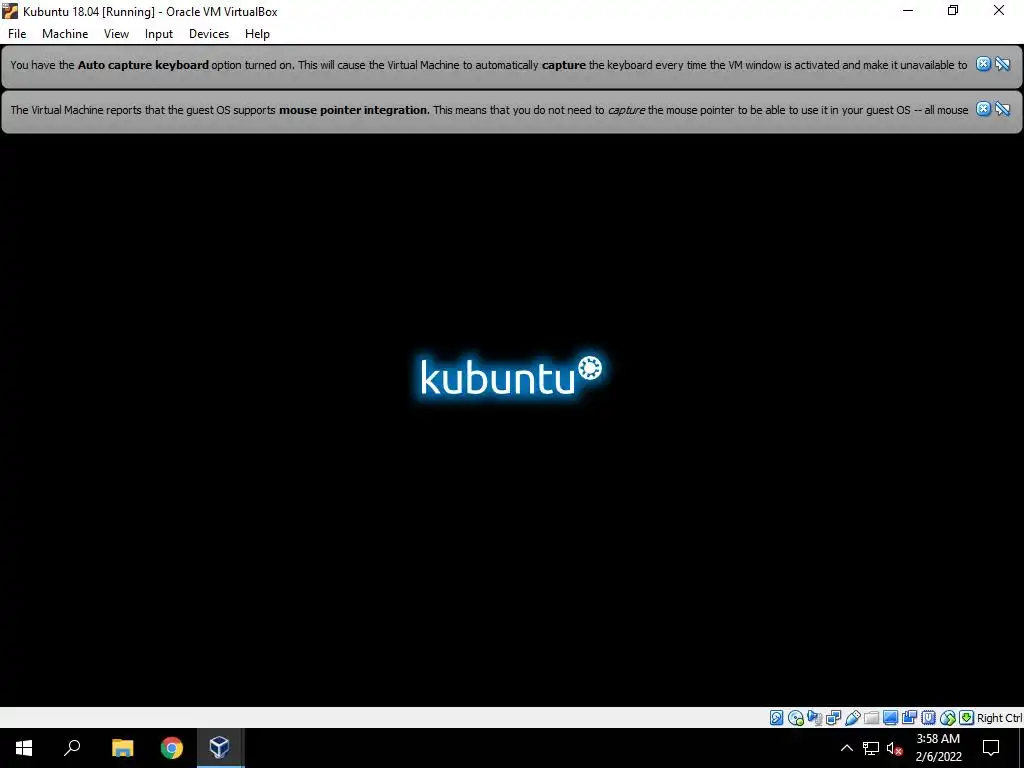This screenshot has height=768, width=1024.
Task: Click the kubuntu boot splash logo
Action: coord(511,375)
